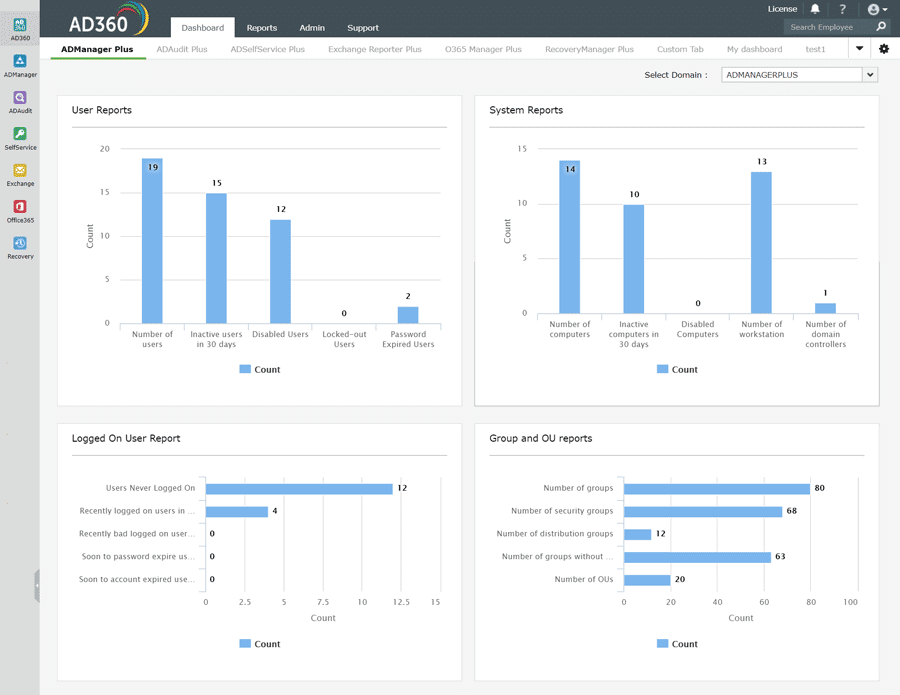Click the Number of workstation bar
The width and height of the screenshot is (900, 695).
tap(762, 242)
